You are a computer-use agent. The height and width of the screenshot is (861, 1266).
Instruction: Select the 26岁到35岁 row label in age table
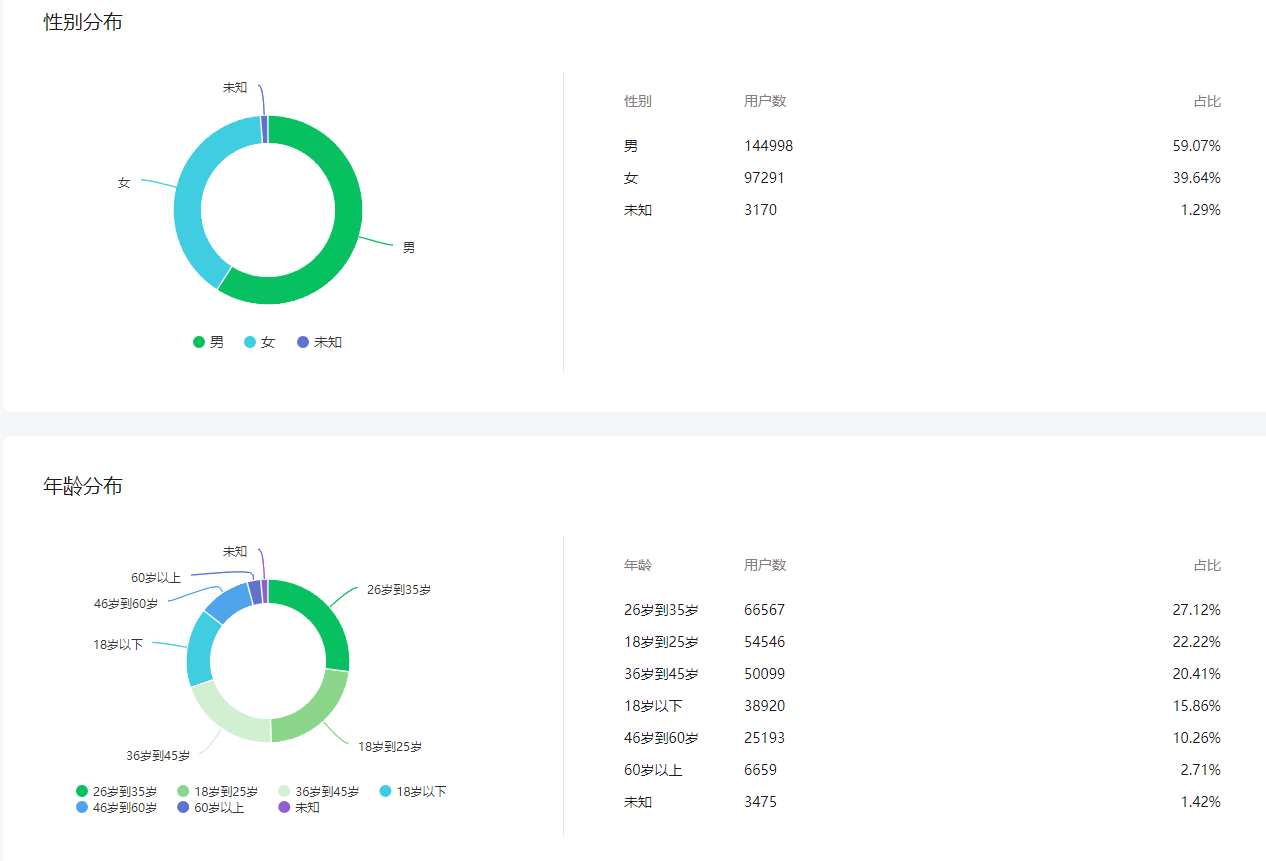pyautogui.click(x=661, y=610)
